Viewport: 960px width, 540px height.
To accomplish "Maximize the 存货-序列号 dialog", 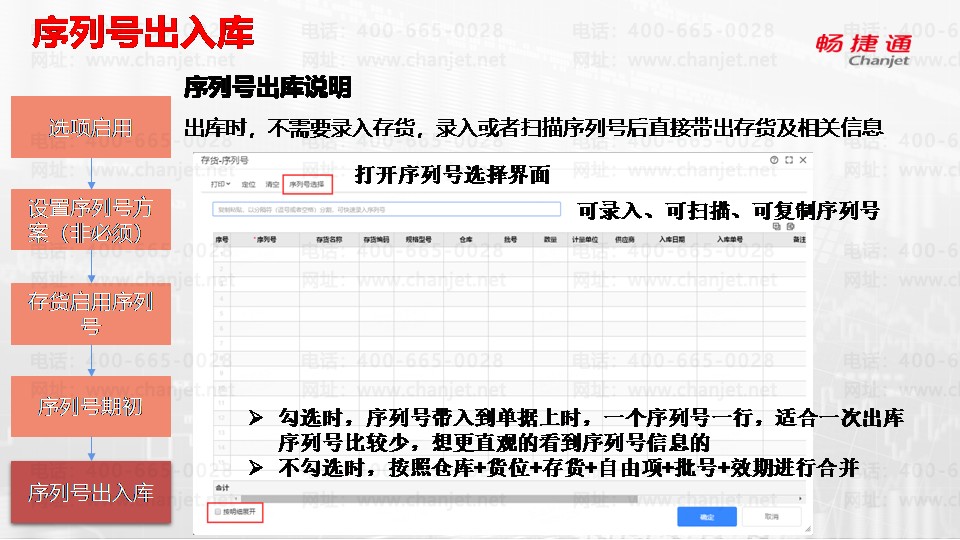I will point(789,160).
